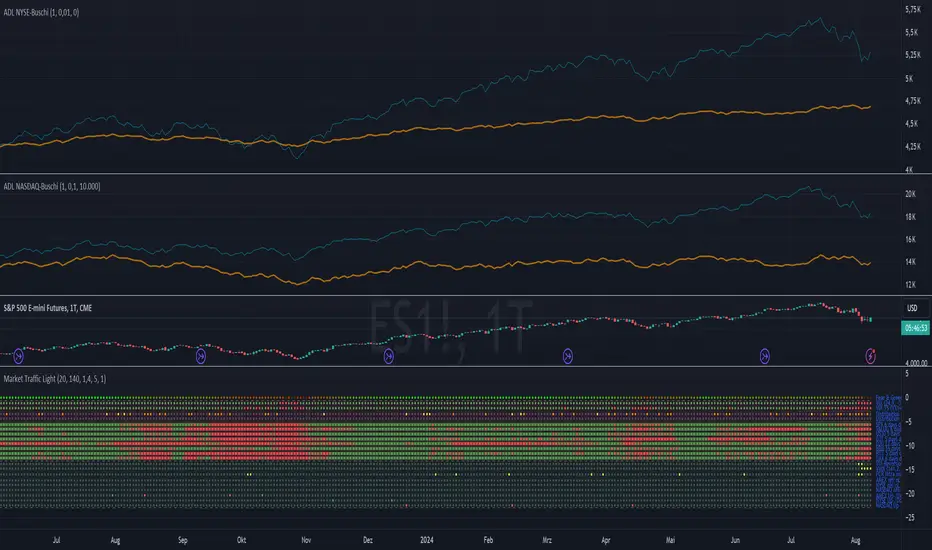Click the 12K axis label in NASDAQ pane

coord(911,285)
